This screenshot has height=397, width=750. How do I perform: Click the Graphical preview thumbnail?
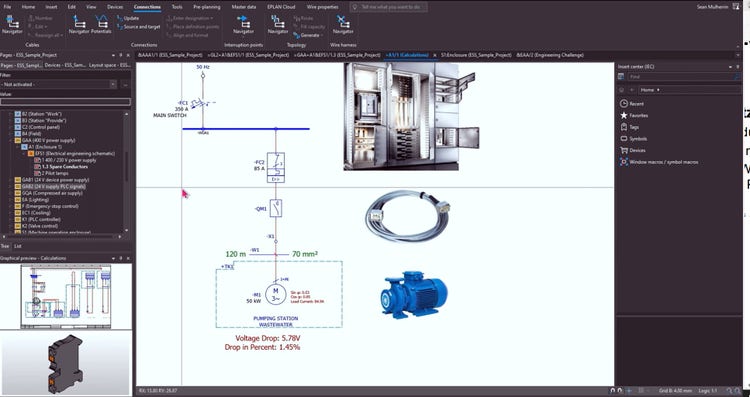(66, 297)
